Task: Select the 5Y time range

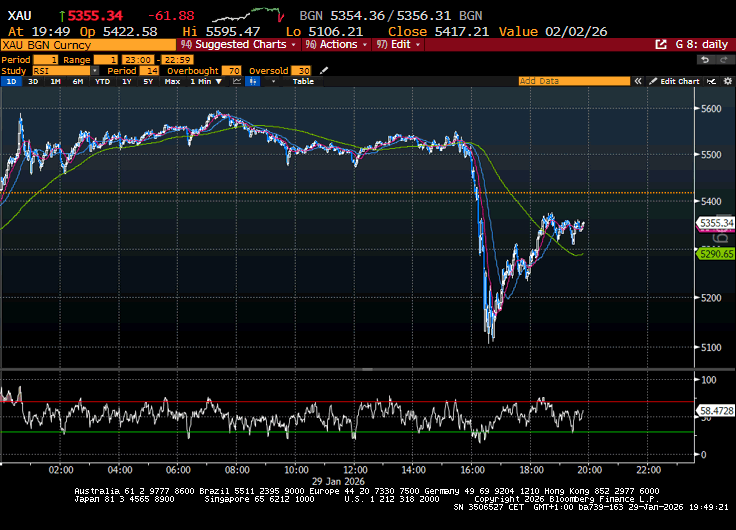Action: pyautogui.click(x=150, y=82)
